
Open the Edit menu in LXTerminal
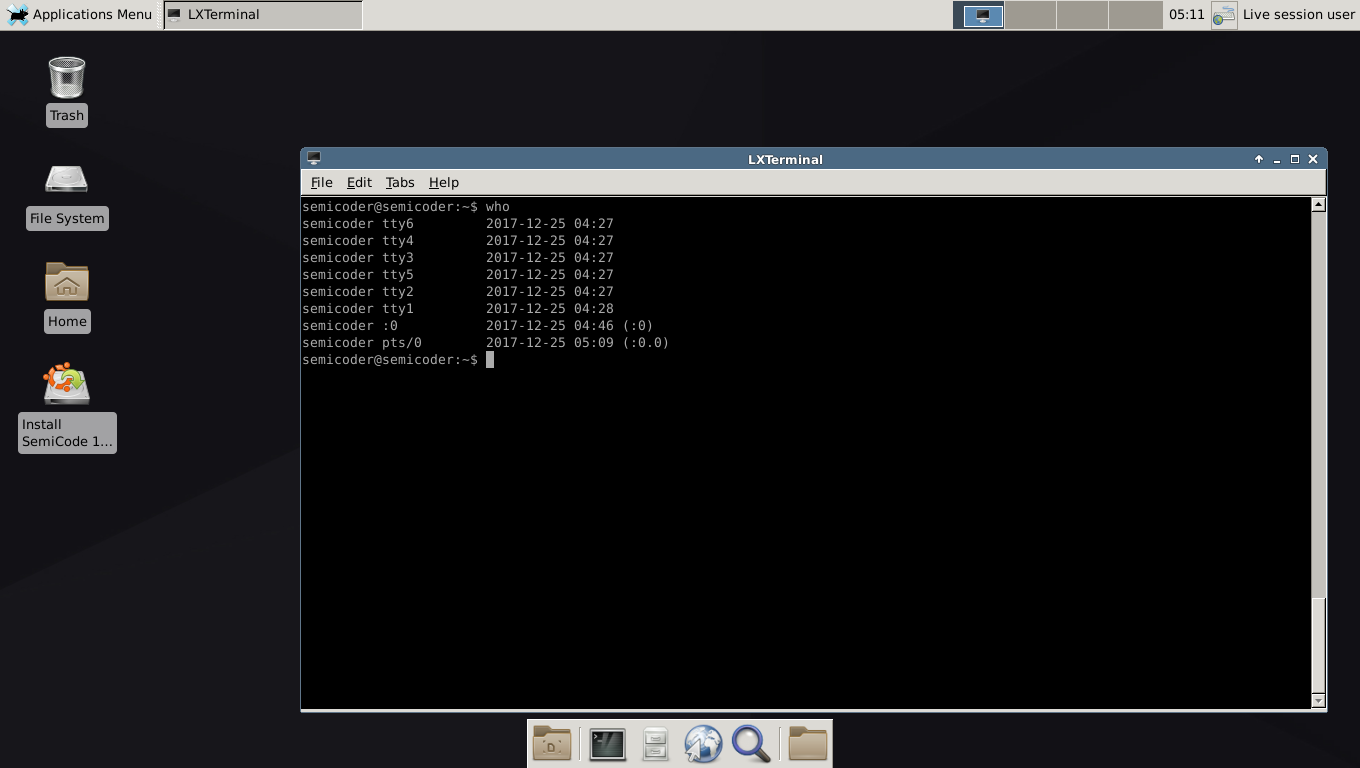(x=359, y=182)
